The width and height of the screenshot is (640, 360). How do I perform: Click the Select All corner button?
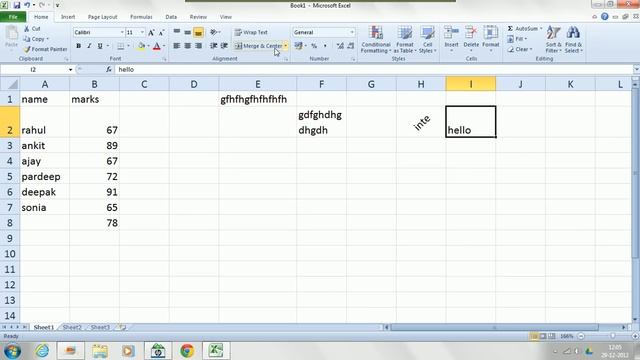[x=10, y=84]
